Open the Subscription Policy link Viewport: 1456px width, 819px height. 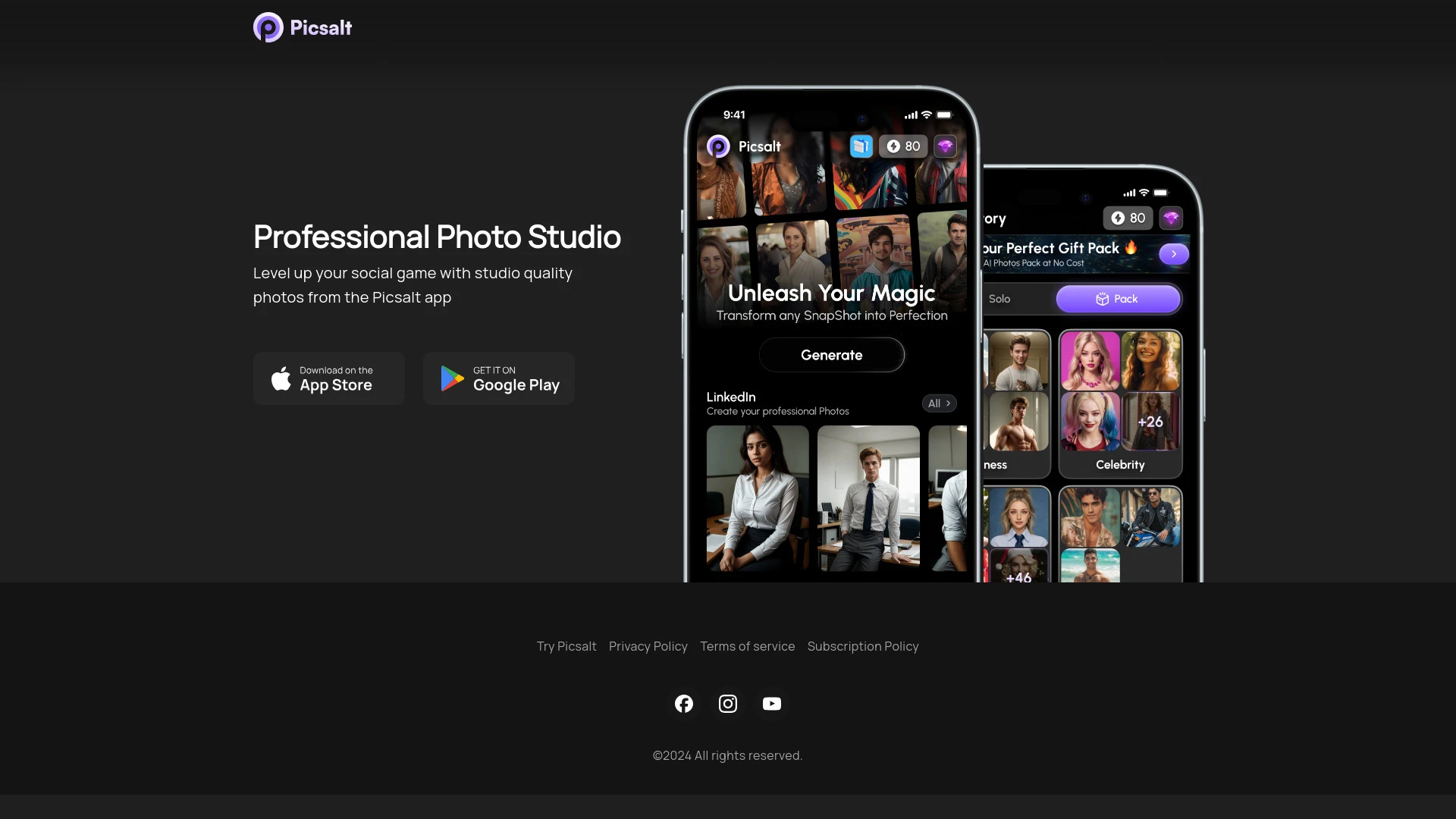862,646
